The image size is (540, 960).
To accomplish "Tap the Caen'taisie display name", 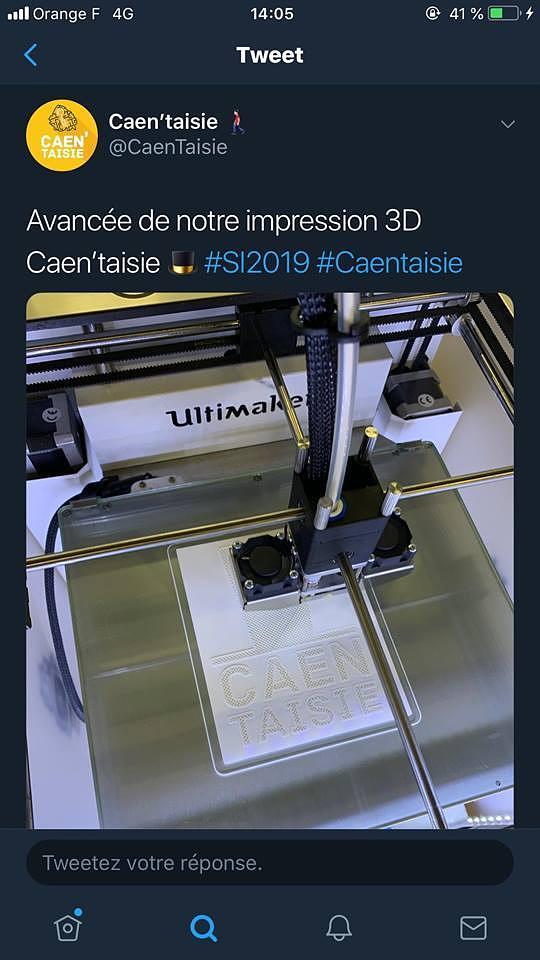I will (x=163, y=121).
